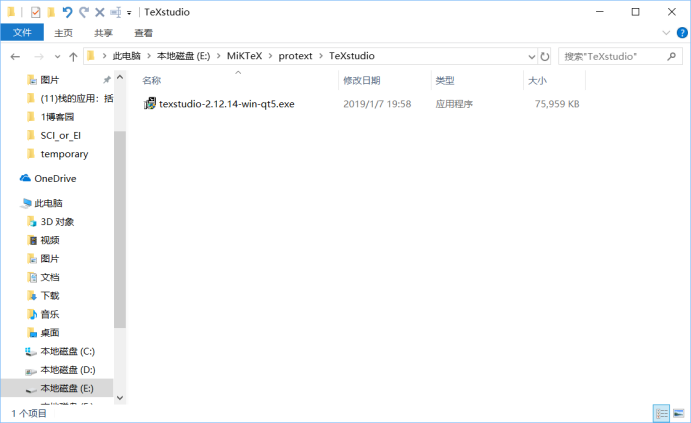Open the quick access toolbar customize dropdown
691x423 pixels.
coord(129,13)
